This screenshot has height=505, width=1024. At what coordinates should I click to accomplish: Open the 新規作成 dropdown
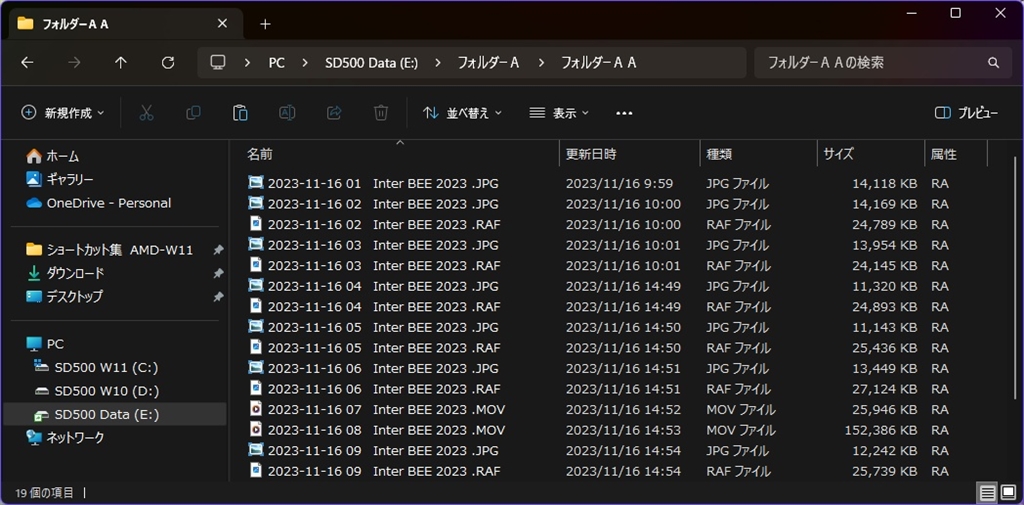[63, 113]
